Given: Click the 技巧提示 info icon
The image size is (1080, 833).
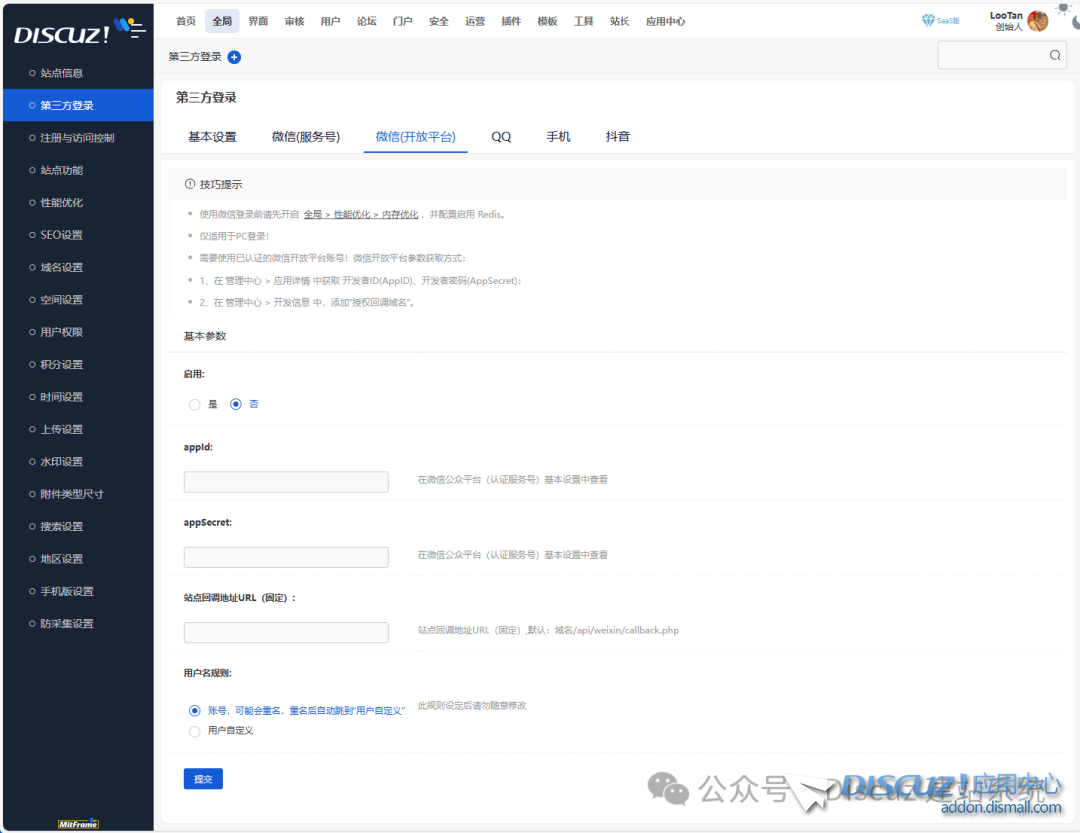Looking at the screenshot, I should 190,185.
